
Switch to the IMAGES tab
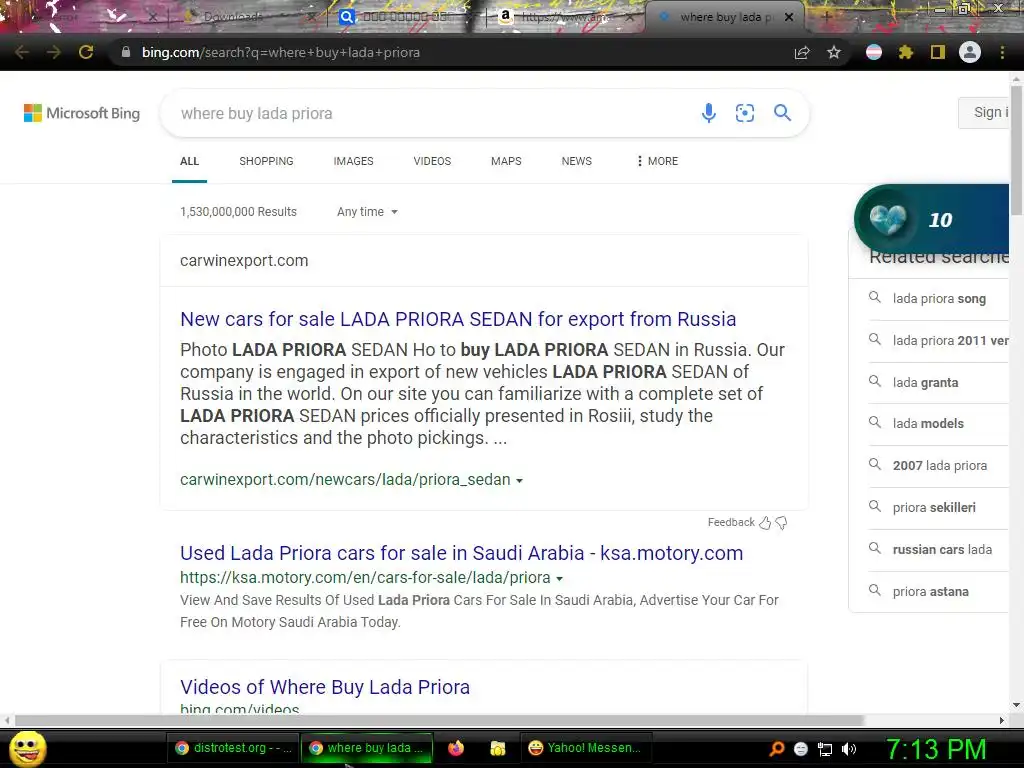[x=353, y=161]
